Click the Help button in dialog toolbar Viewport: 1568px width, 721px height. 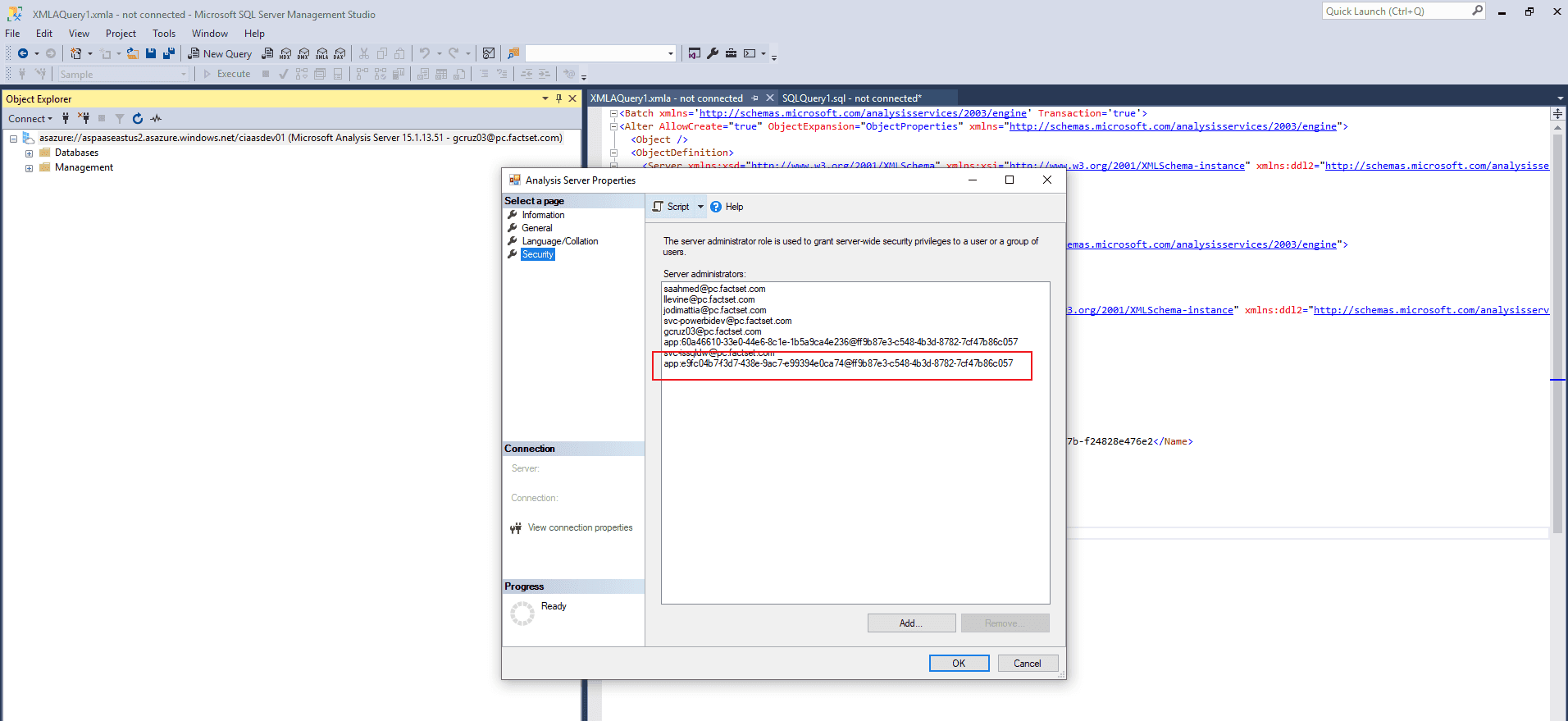[727, 207]
